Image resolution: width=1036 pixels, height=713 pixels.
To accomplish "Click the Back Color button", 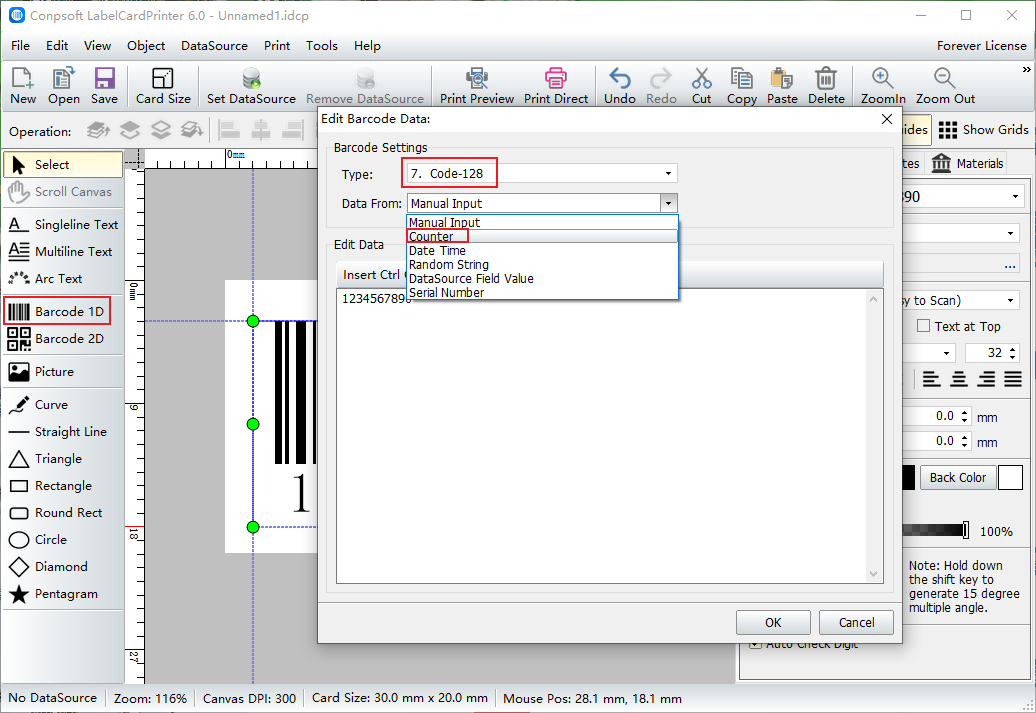I will [957, 477].
